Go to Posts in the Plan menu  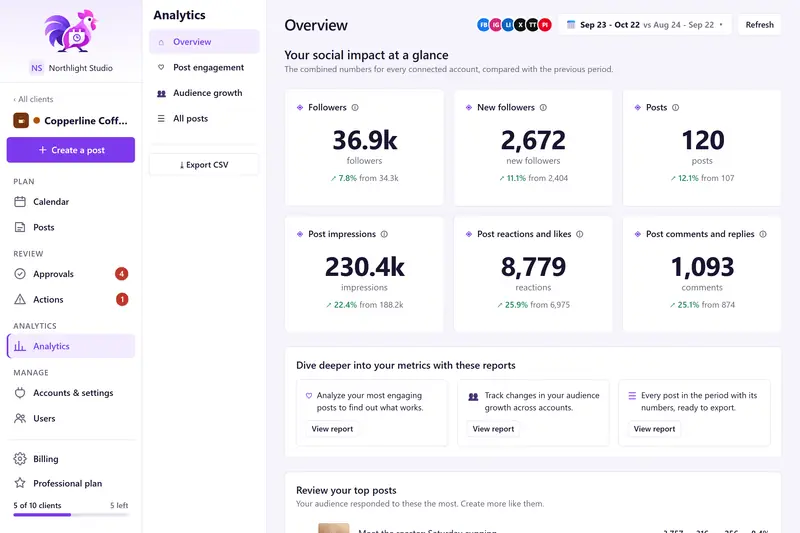pos(71,227)
